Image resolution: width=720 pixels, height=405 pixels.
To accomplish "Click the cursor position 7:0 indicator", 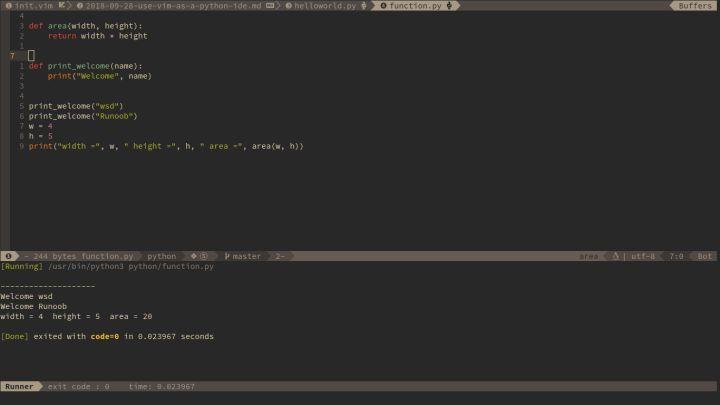I will (x=676, y=256).
